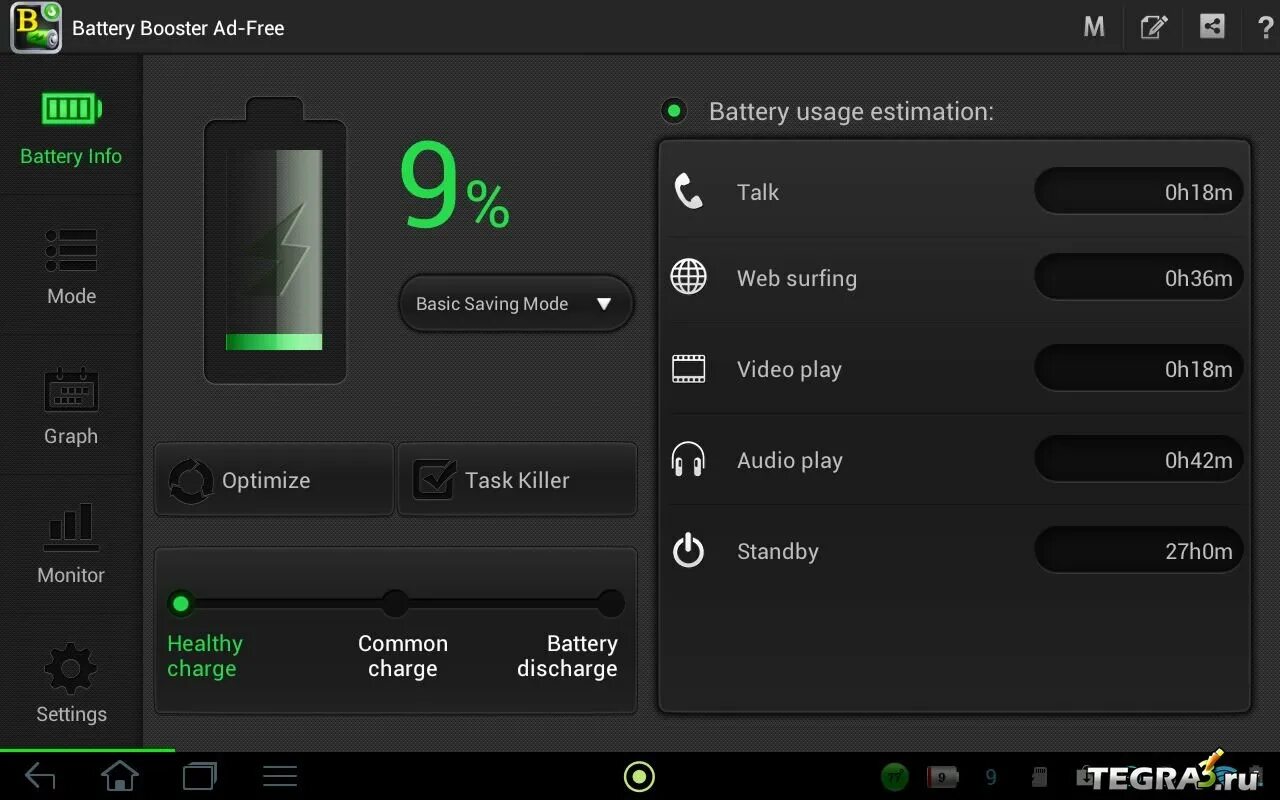Viewport: 1280px width, 800px height.
Task: Open the Monitor tab
Action: coord(71,545)
